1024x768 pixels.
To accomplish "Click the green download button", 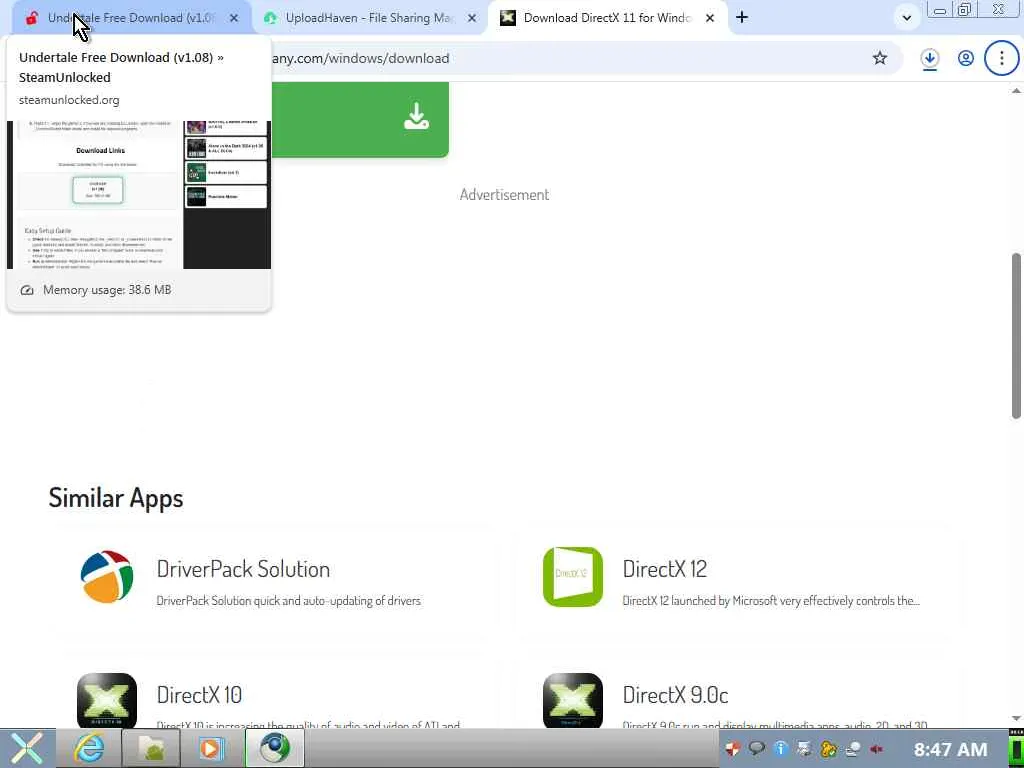I will [x=360, y=120].
